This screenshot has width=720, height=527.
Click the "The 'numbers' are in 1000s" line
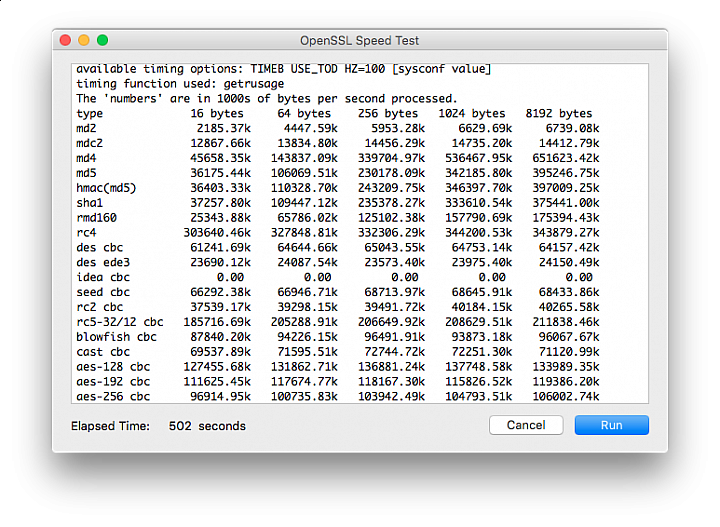tap(266, 99)
